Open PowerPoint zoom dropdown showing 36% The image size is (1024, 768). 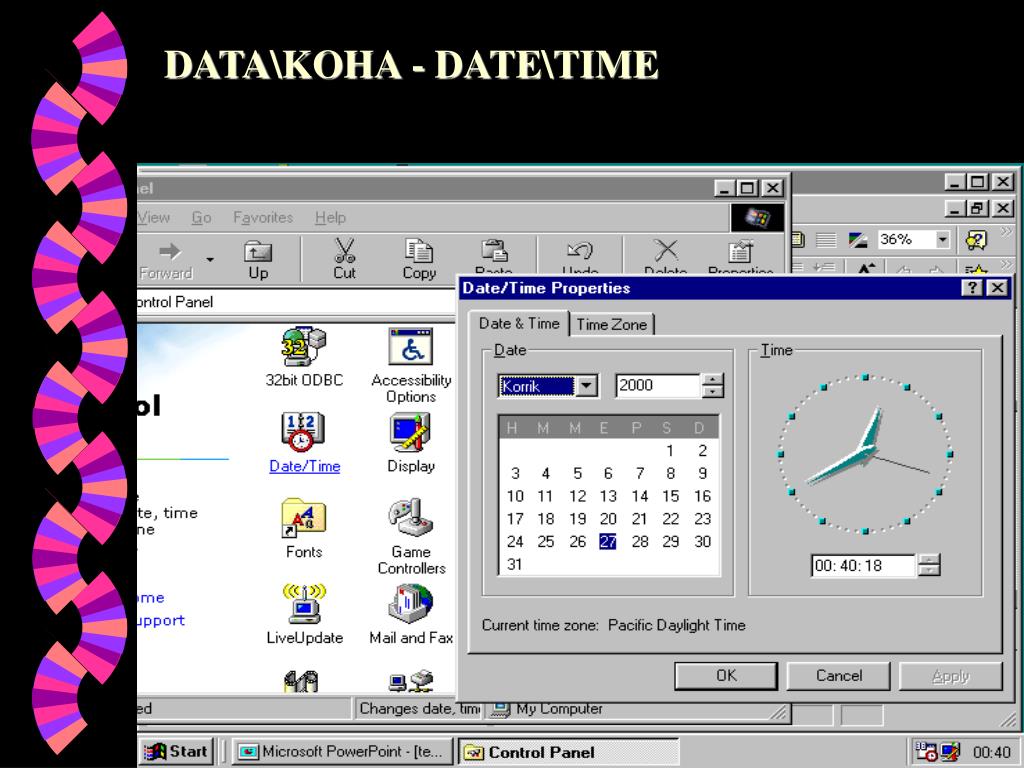tap(942, 240)
